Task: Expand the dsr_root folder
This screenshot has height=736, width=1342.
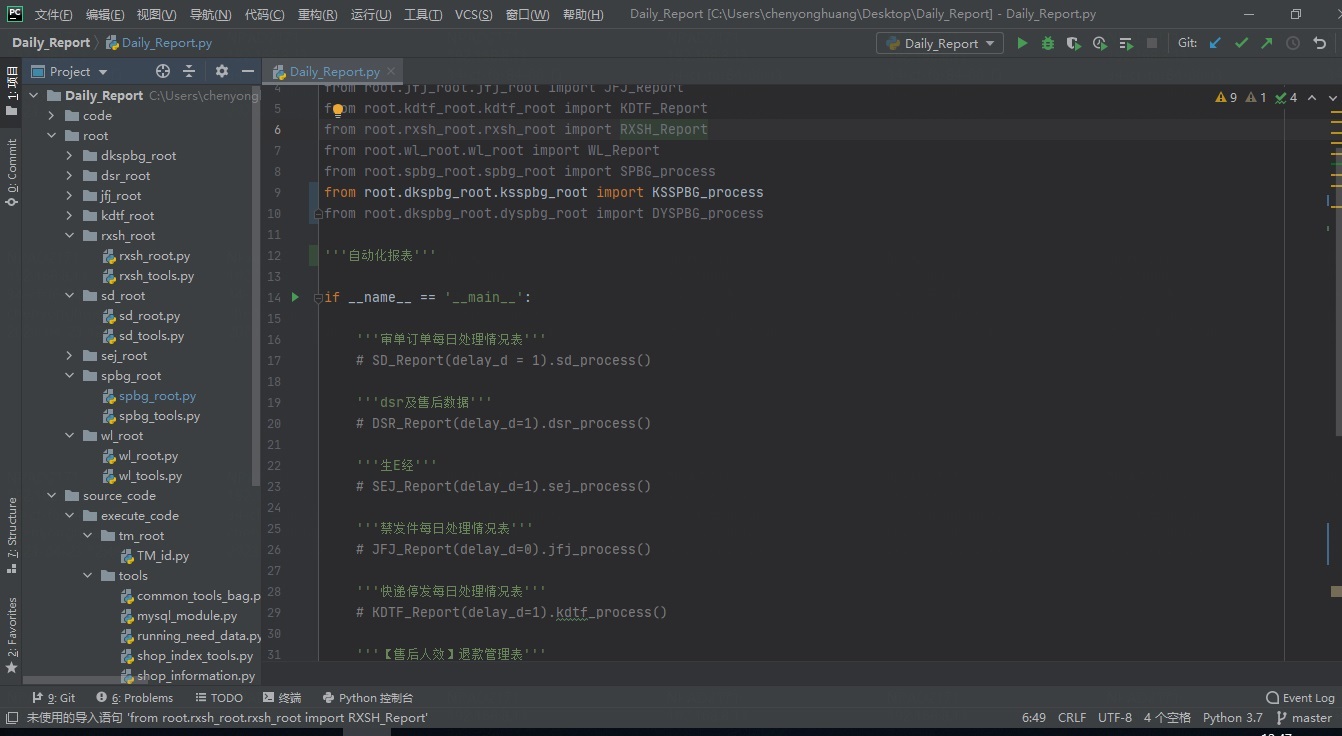Action: 69,176
